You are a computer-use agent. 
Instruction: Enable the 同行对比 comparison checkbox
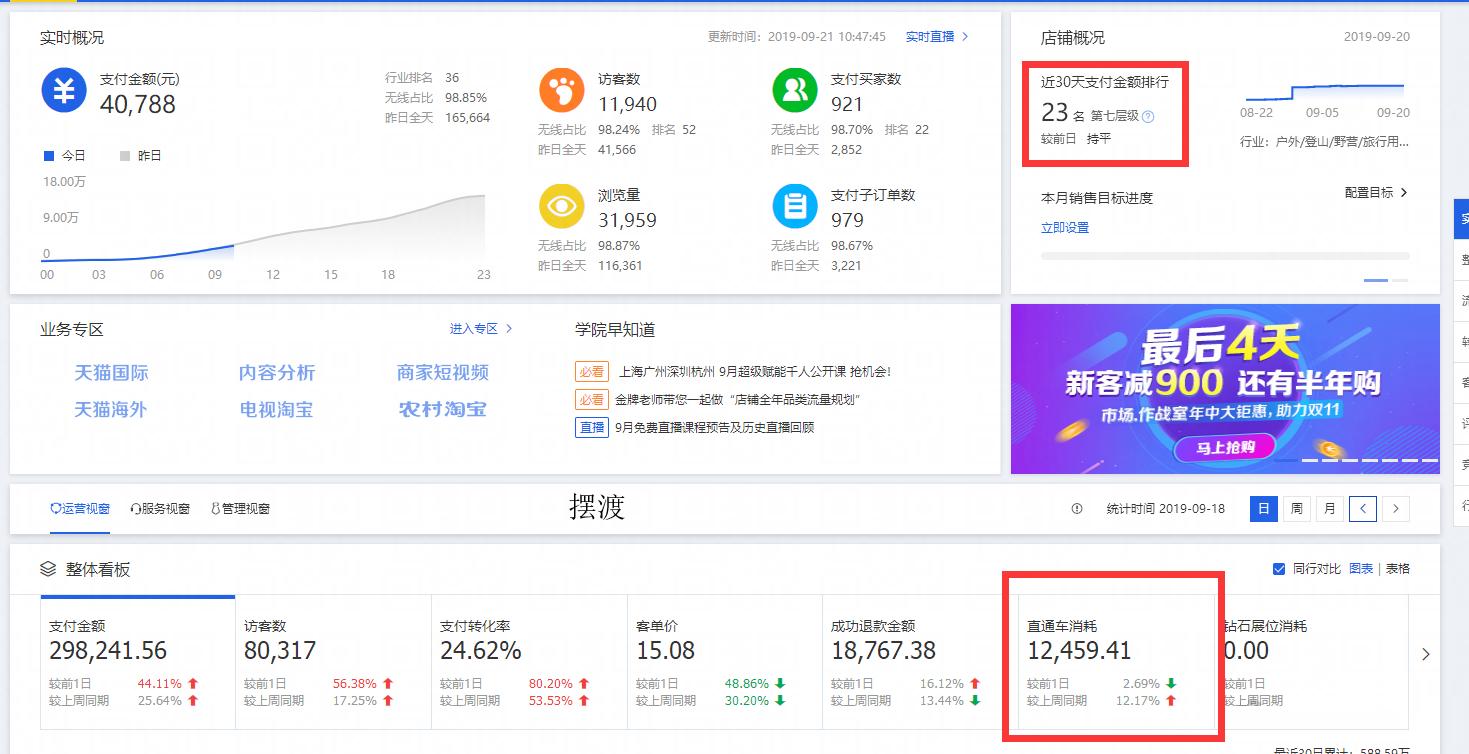[x=1279, y=568]
